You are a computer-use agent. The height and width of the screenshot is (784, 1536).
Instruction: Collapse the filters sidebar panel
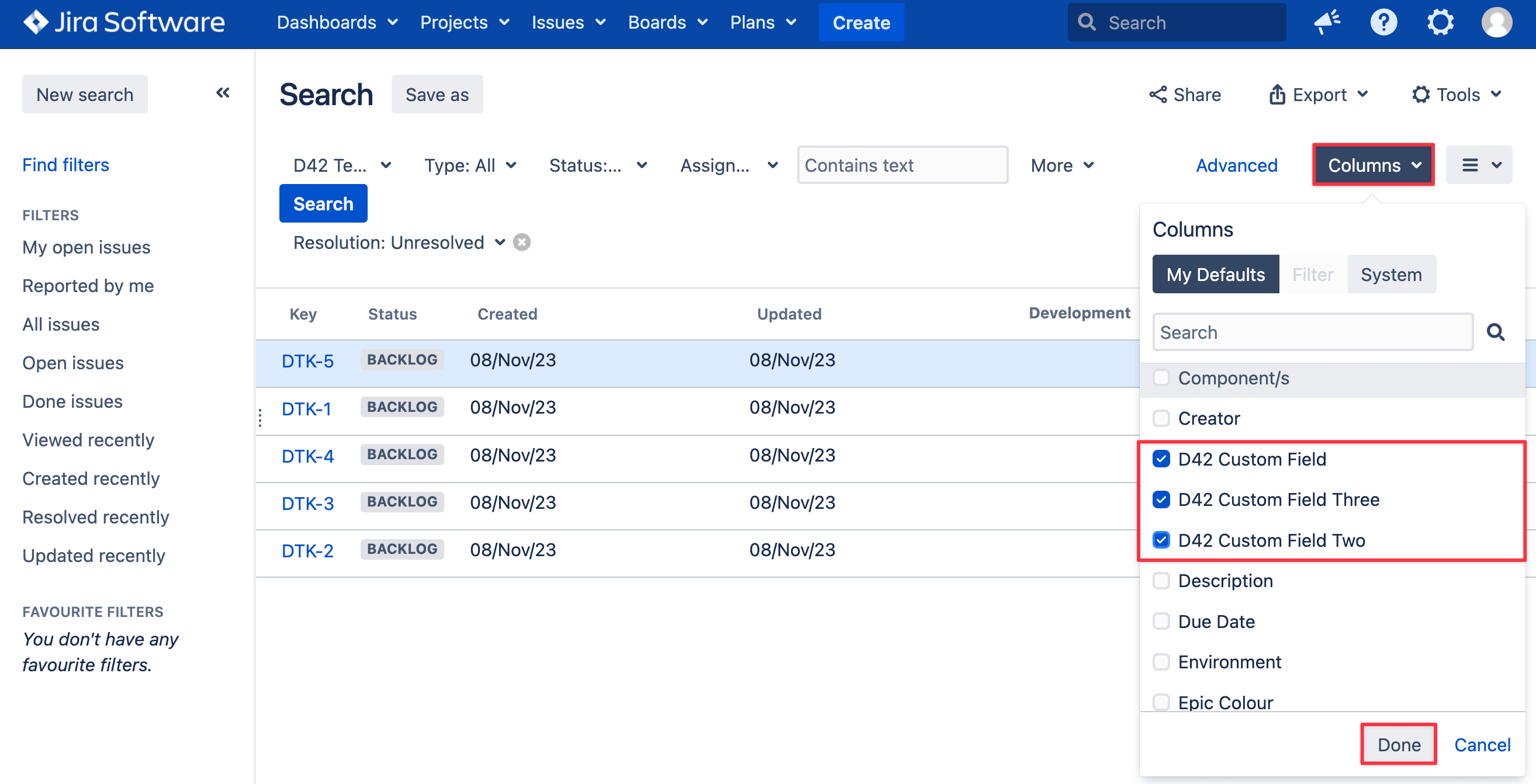[223, 92]
